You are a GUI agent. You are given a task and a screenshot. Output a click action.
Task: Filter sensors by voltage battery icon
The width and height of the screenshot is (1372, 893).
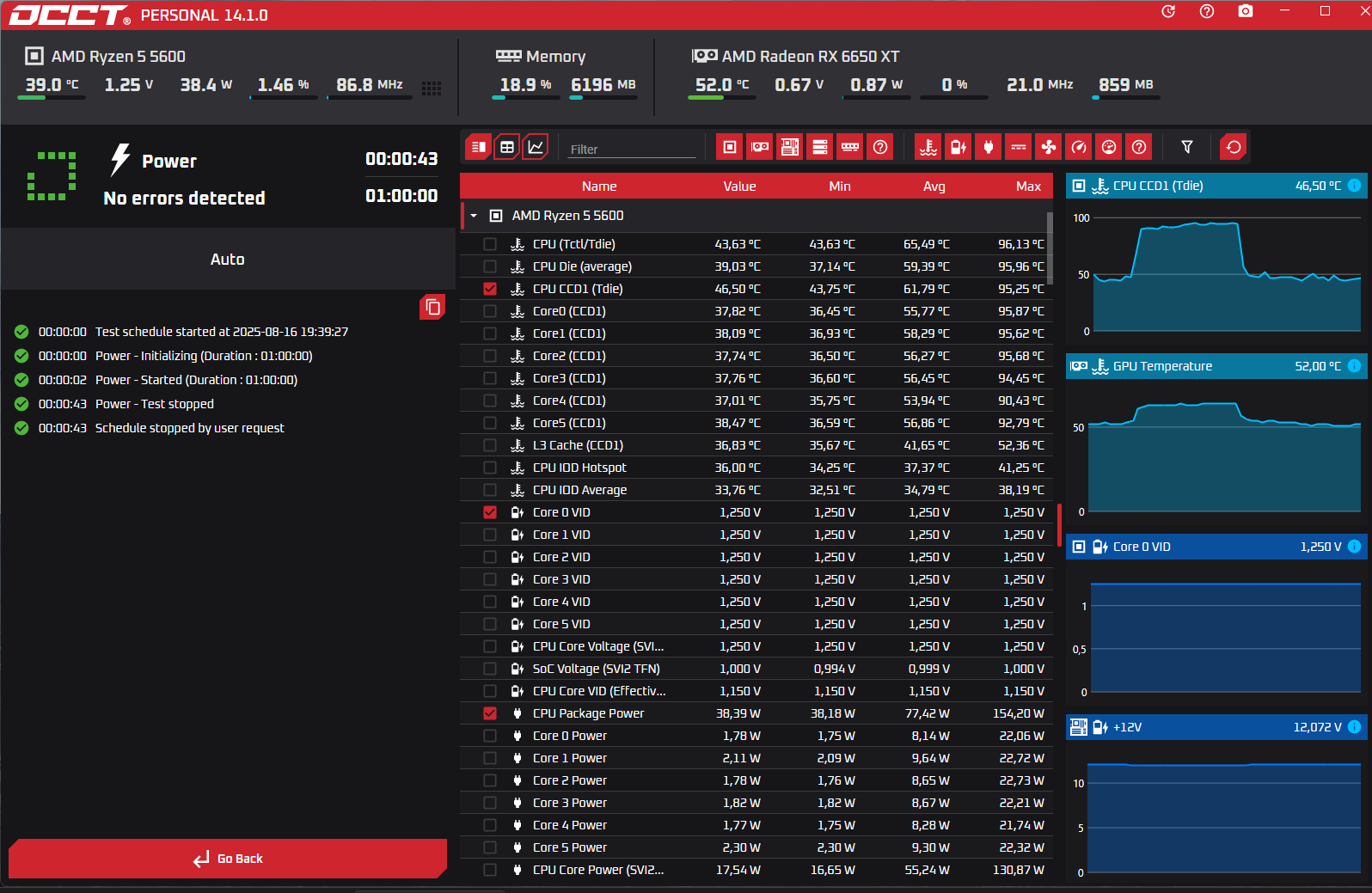959,147
